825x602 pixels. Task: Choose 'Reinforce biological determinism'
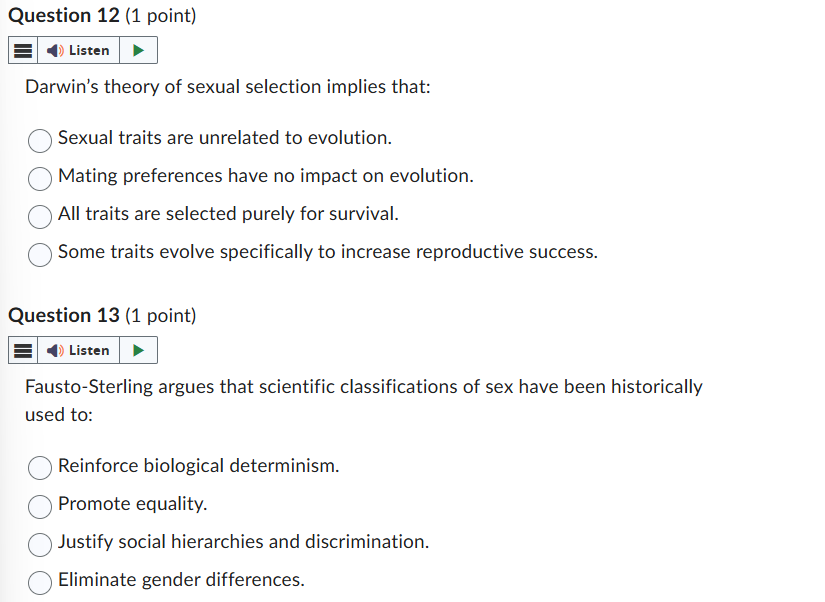click(40, 468)
